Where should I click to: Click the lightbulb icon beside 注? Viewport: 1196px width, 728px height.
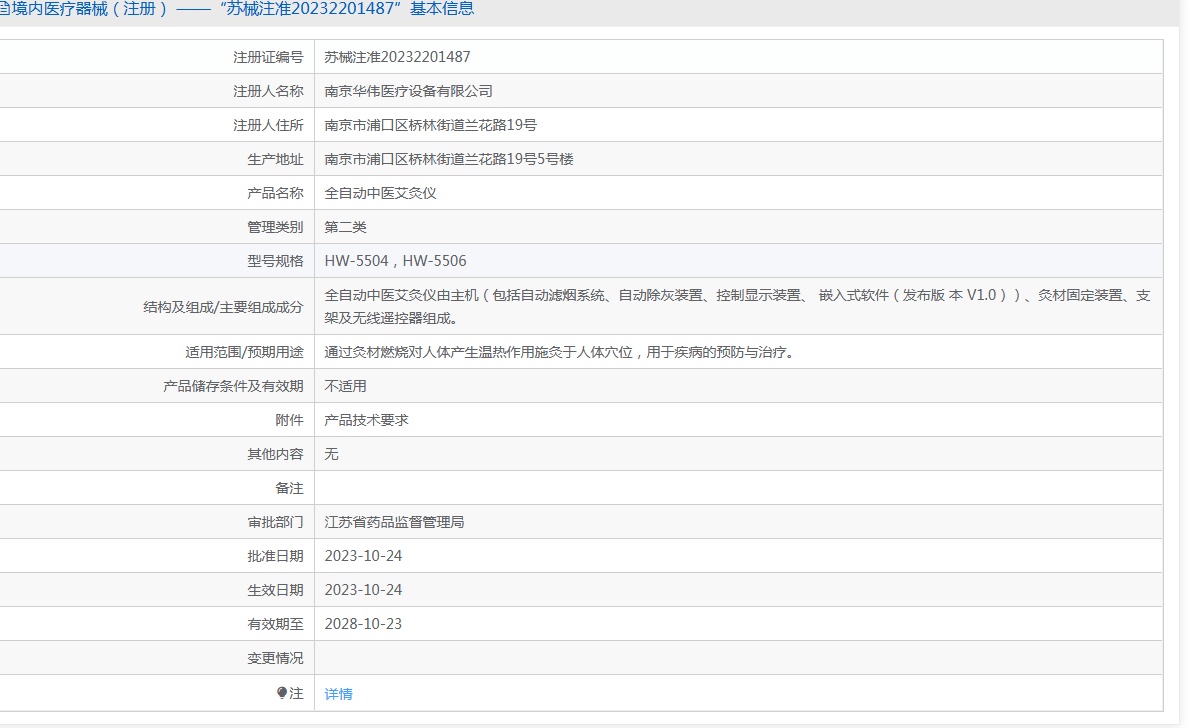pyautogui.click(x=282, y=693)
